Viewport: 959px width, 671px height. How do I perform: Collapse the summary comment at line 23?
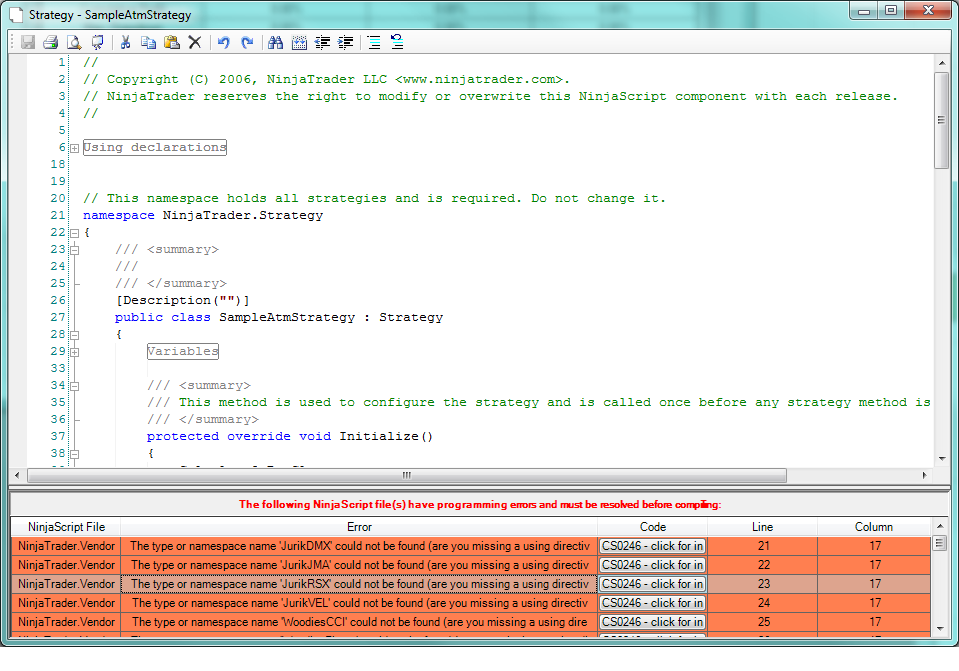[x=75, y=250]
